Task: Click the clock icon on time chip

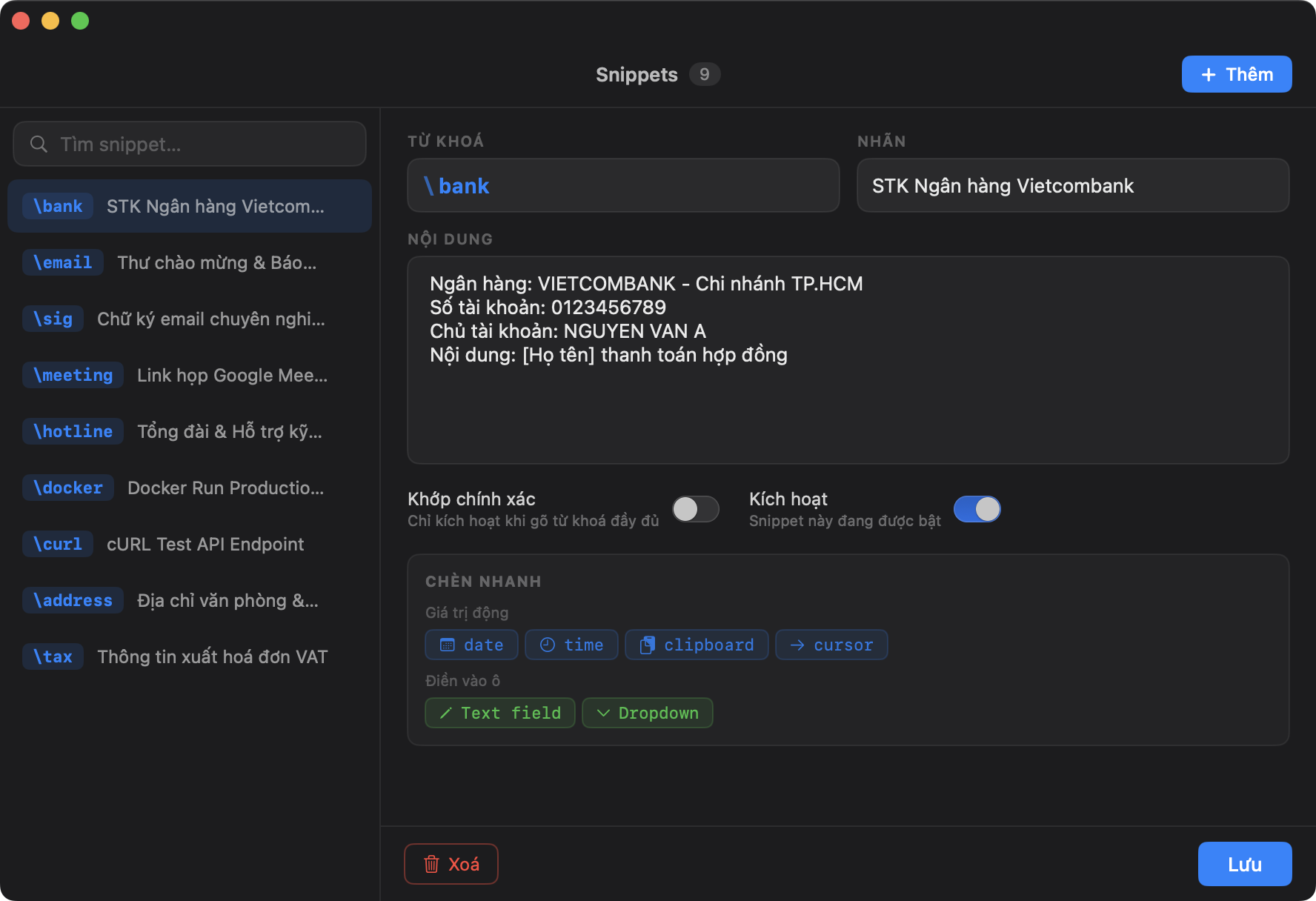Action: point(548,645)
